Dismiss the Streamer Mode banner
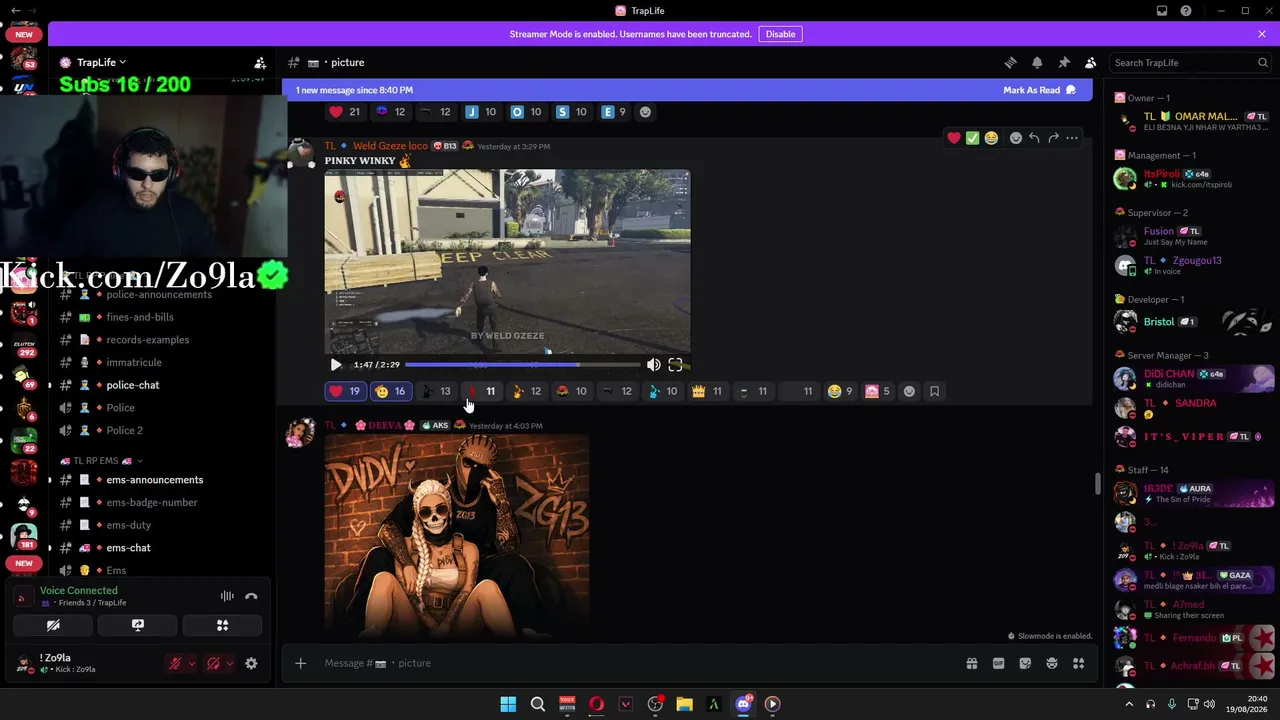Image resolution: width=1280 pixels, height=720 pixels. point(1262,34)
